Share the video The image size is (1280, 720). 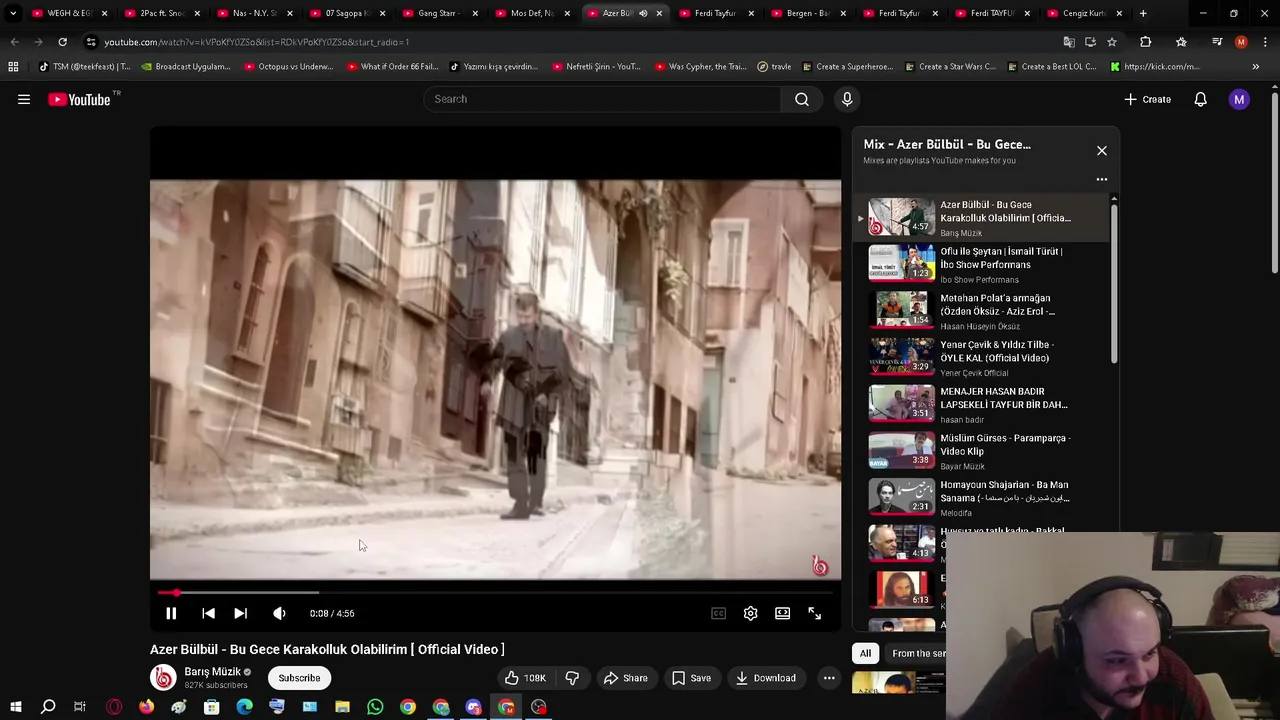point(625,678)
